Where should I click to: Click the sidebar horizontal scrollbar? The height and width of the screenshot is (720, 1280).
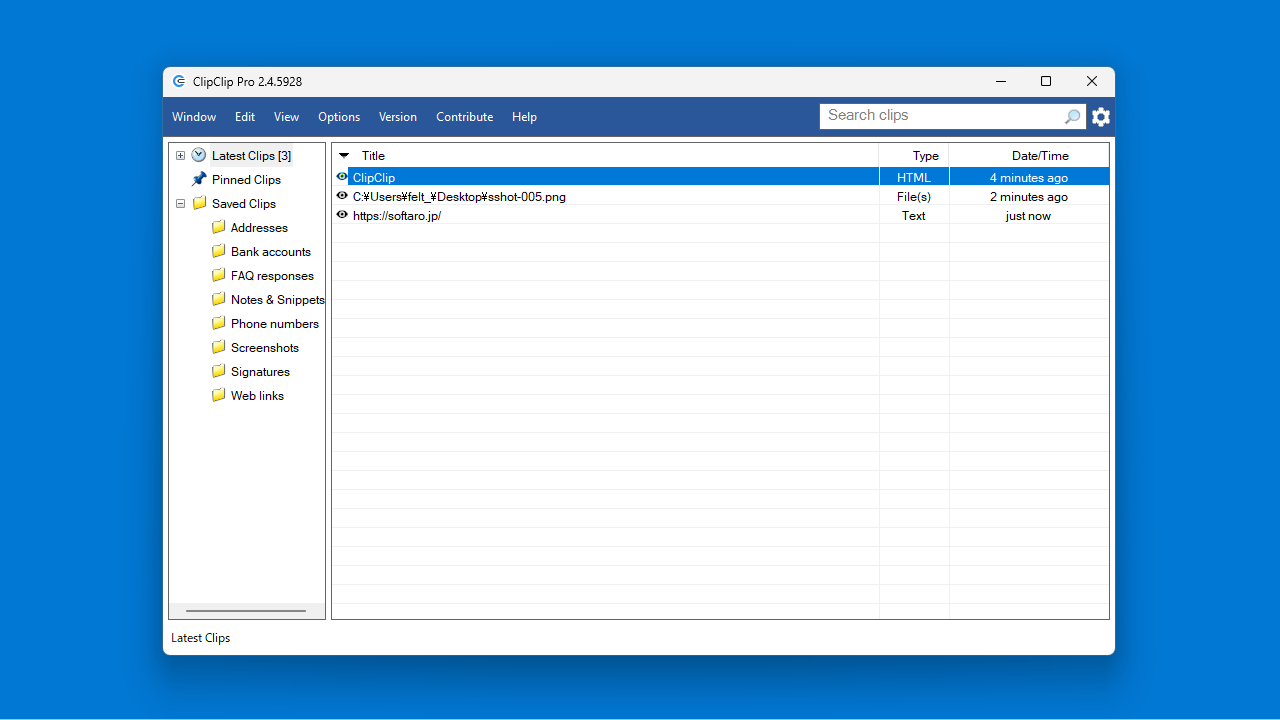pos(246,611)
